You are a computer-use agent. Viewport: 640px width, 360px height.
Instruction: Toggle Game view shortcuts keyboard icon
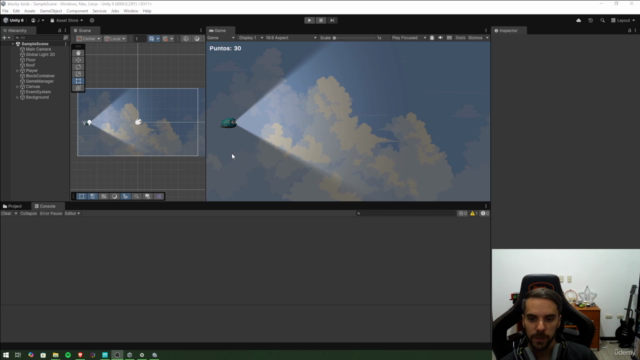pos(449,38)
